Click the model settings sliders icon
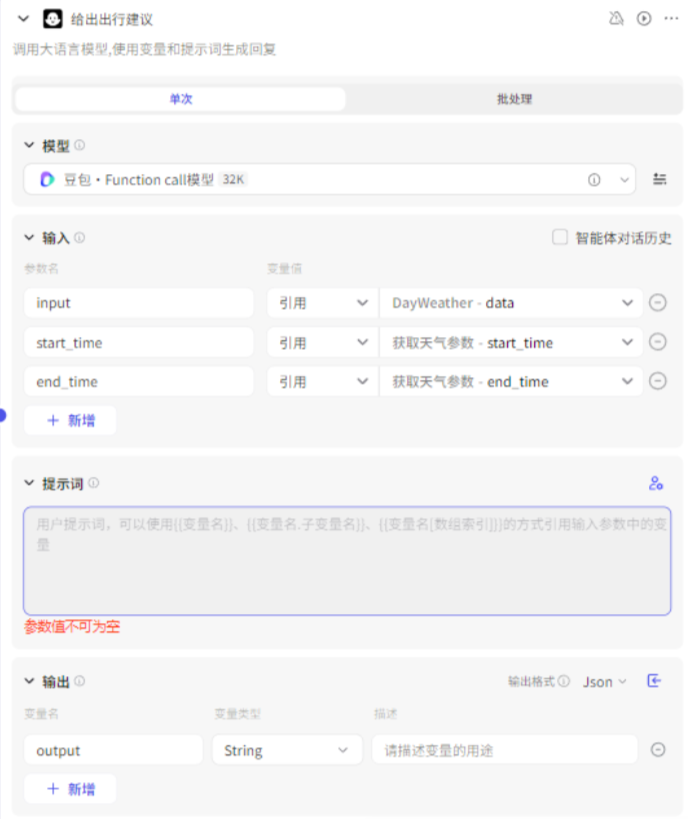Image resolution: width=688 pixels, height=819 pixels. click(659, 179)
